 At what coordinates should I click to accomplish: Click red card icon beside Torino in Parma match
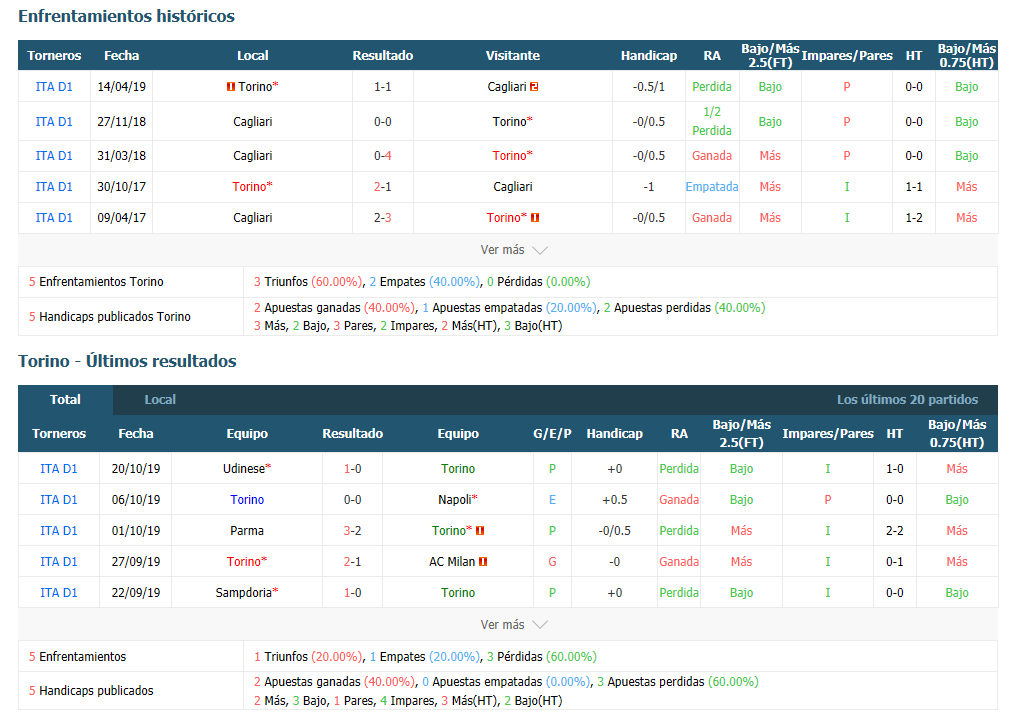tap(480, 531)
